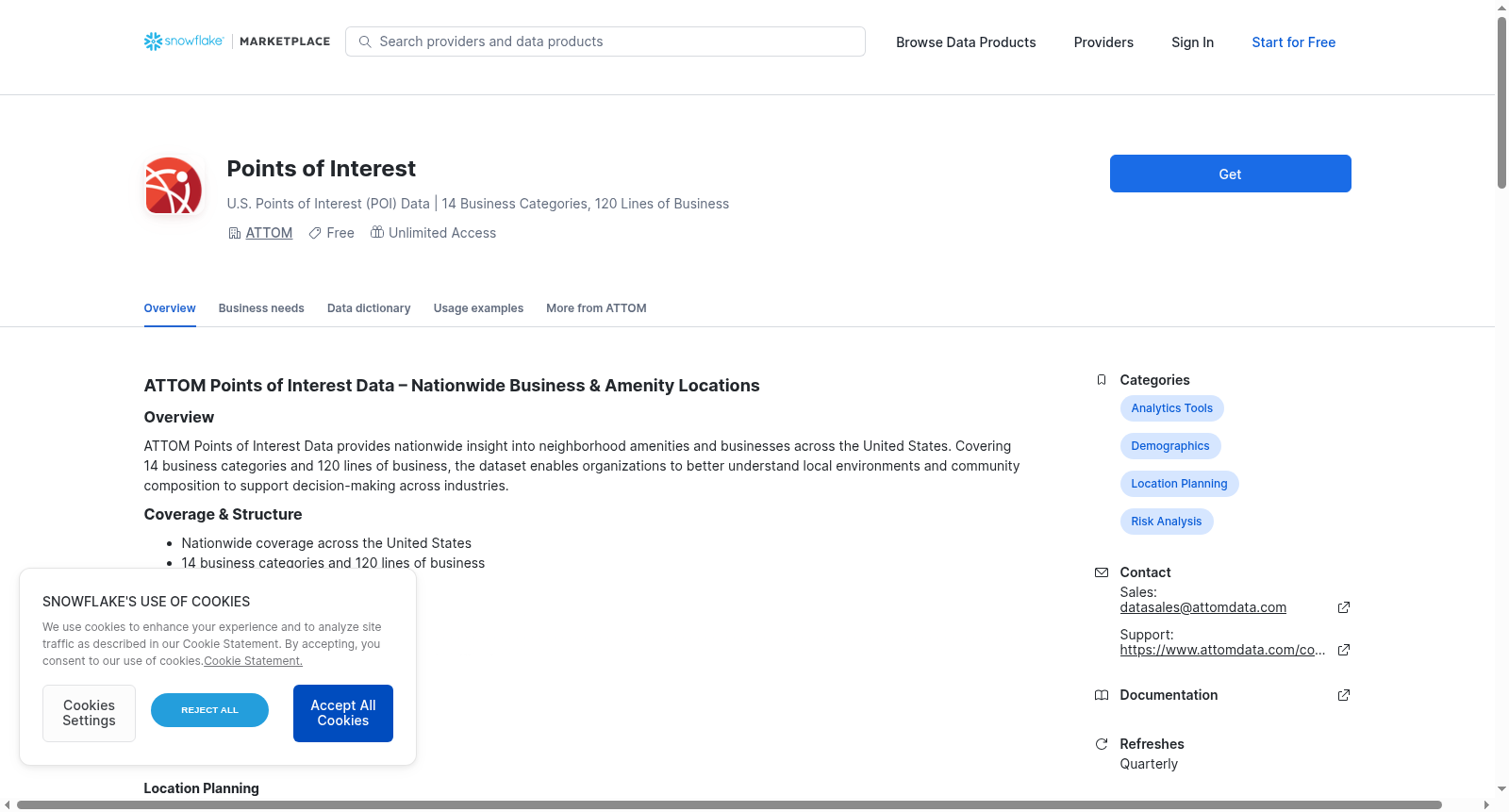Click Start for Free
1509x812 pixels.
coord(1293,42)
